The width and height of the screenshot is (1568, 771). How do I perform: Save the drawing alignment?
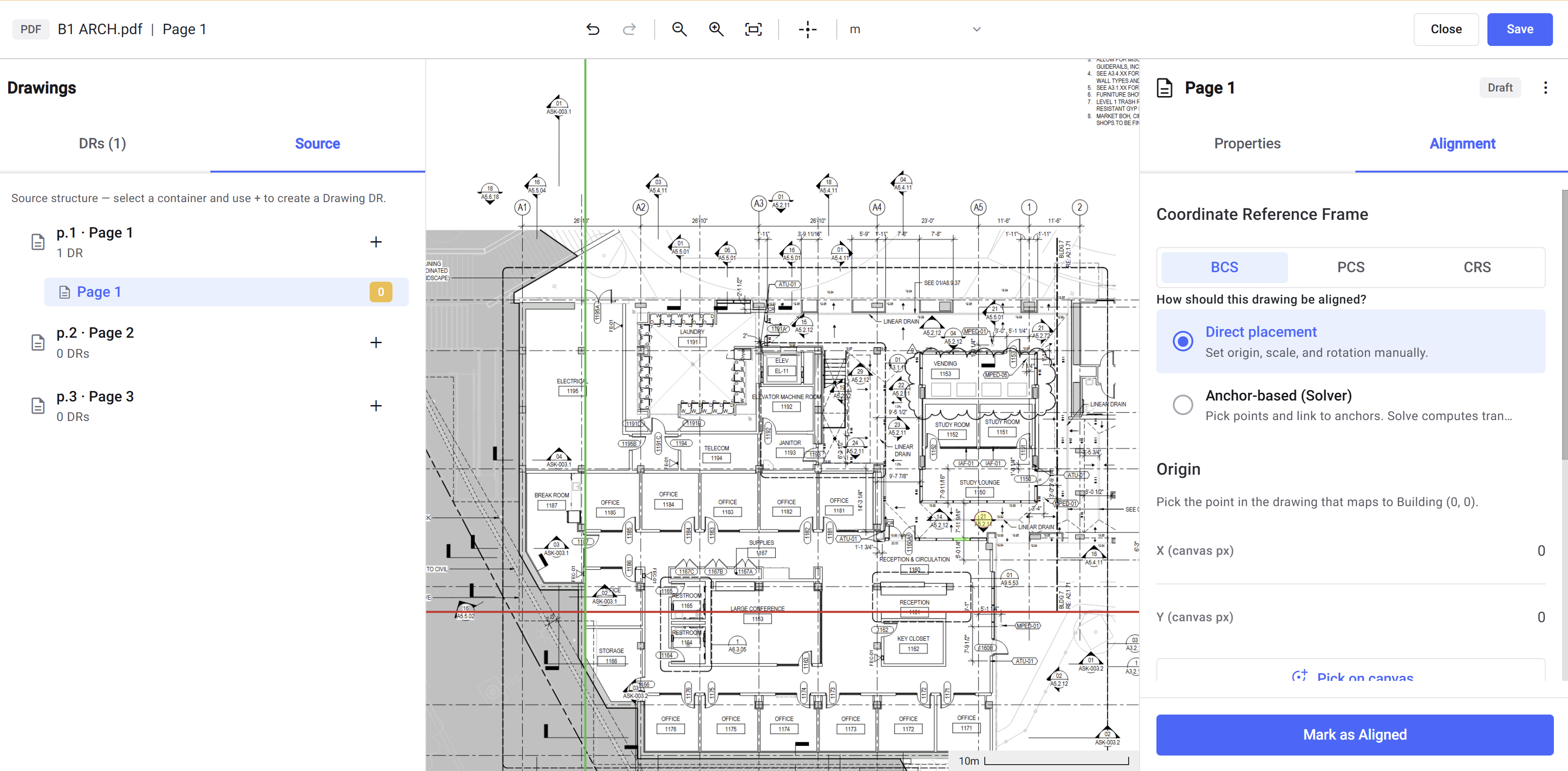[x=1519, y=29]
